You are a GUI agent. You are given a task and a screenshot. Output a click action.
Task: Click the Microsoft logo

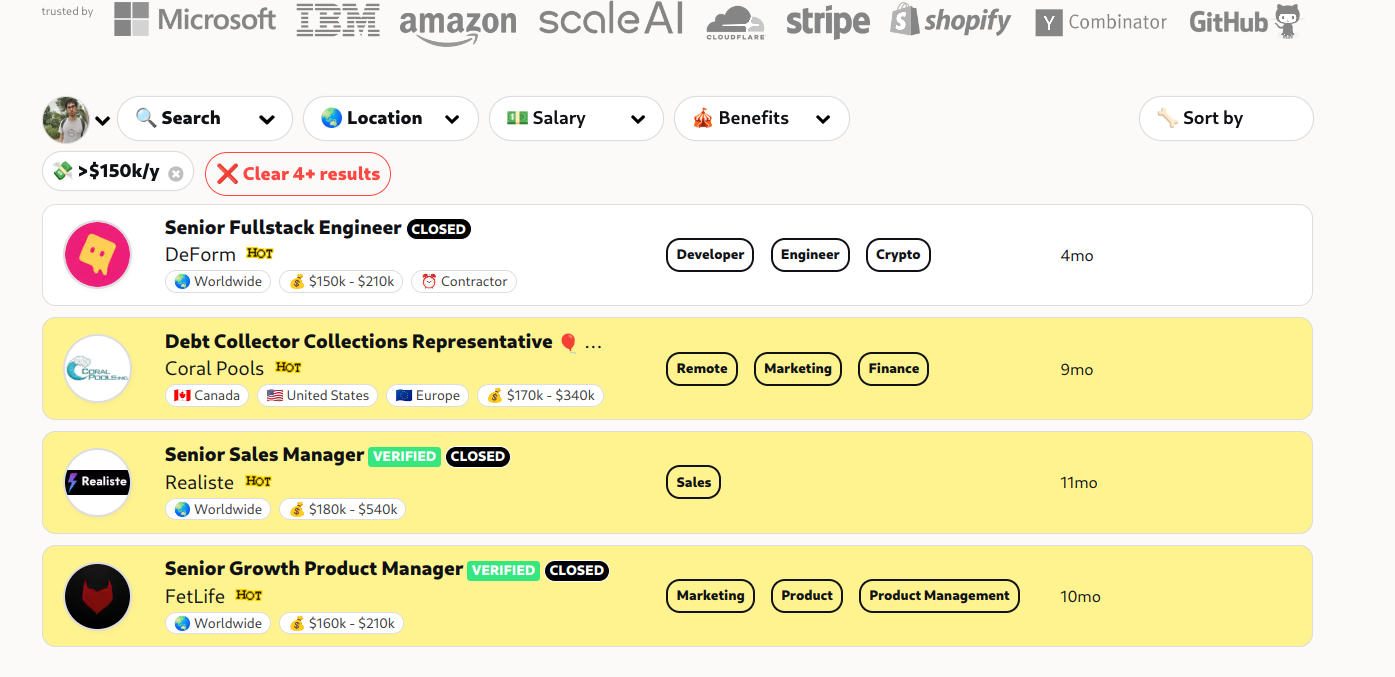point(194,19)
